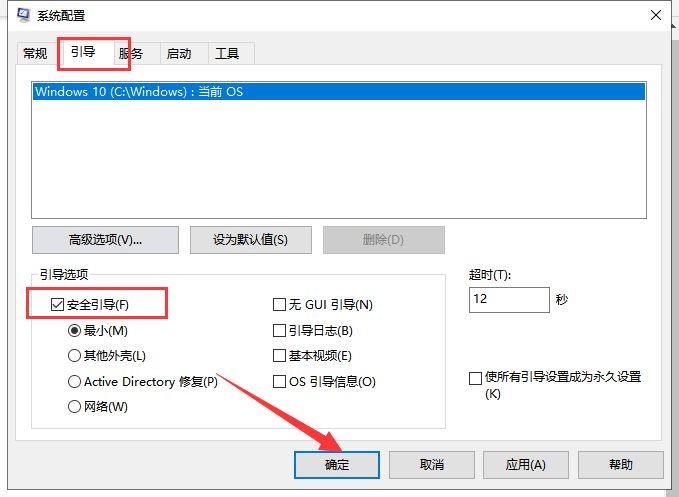
Task: Enable 无 GUI 引导(N) checkbox
Action: [279, 305]
